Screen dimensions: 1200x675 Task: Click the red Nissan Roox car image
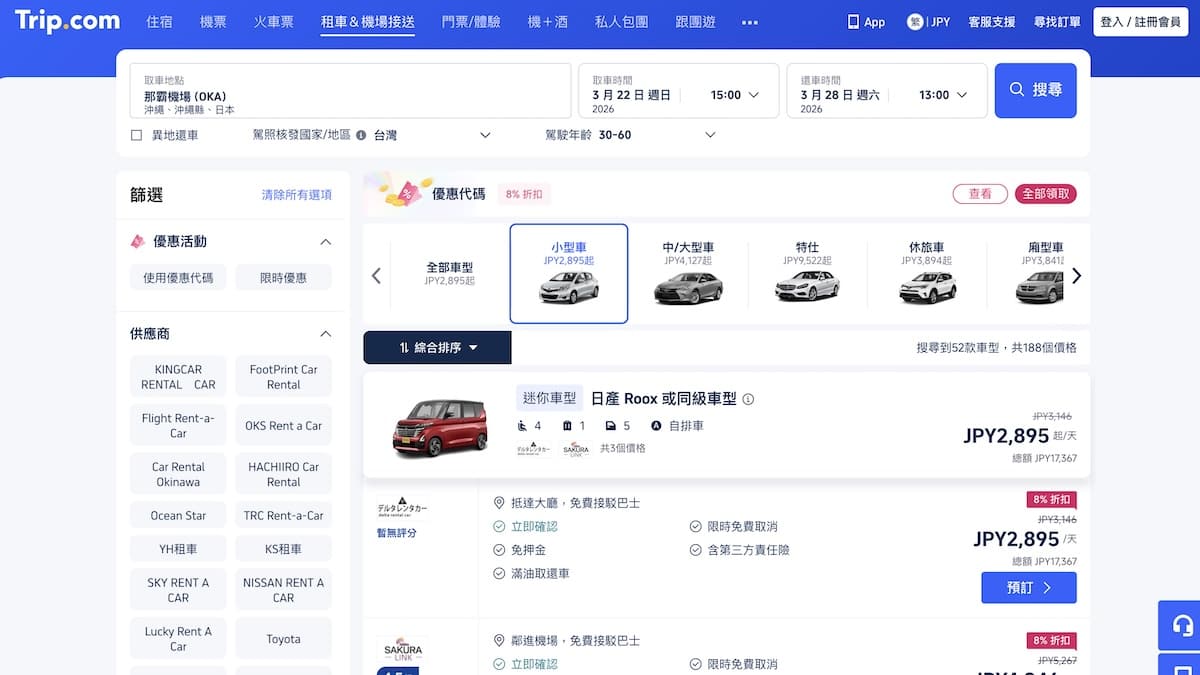439,427
